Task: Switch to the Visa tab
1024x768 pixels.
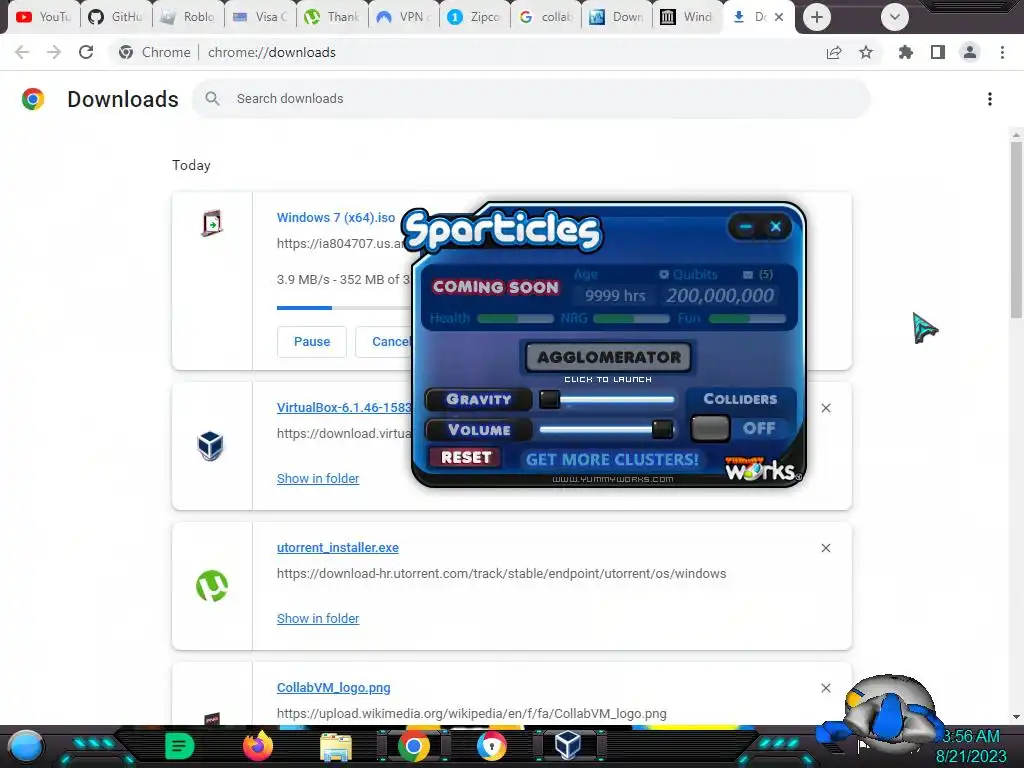Action: click(260, 17)
